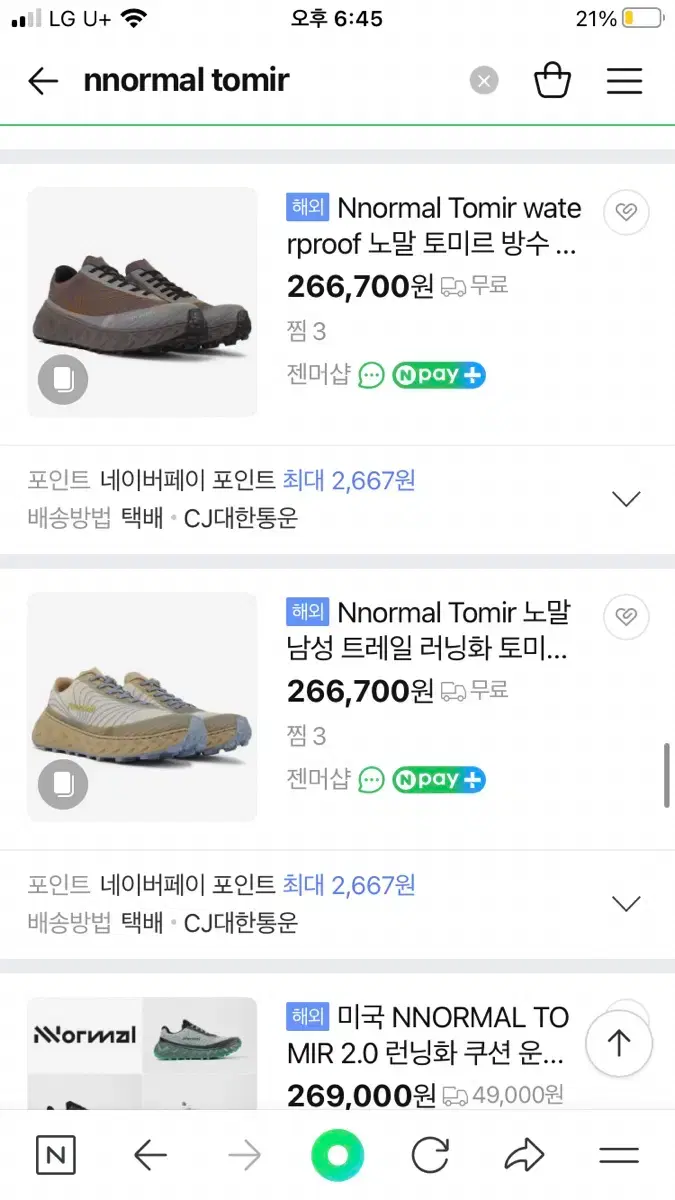The image size is (675, 1200).
Task: Open the hamburger menu in header
Action: tap(624, 81)
